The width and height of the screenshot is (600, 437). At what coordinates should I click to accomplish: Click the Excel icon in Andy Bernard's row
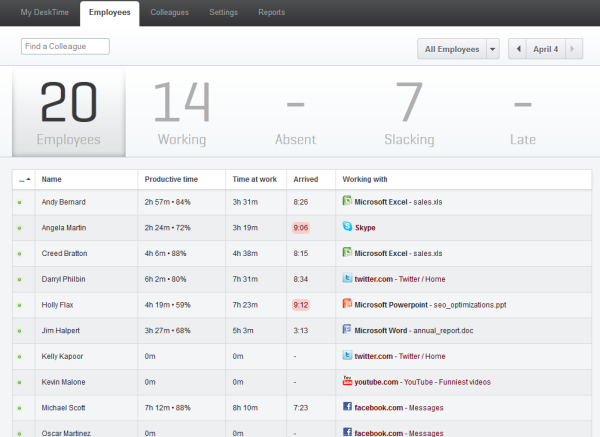pyautogui.click(x=347, y=202)
